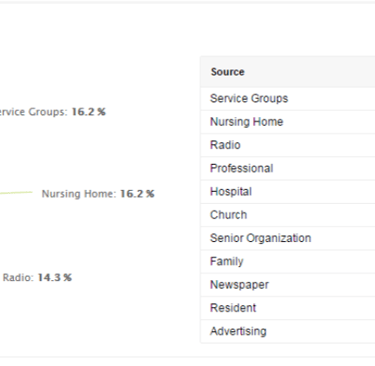The width and height of the screenshot is (375, 366).
Task: Click the Source column header
Action: point(288,72)
